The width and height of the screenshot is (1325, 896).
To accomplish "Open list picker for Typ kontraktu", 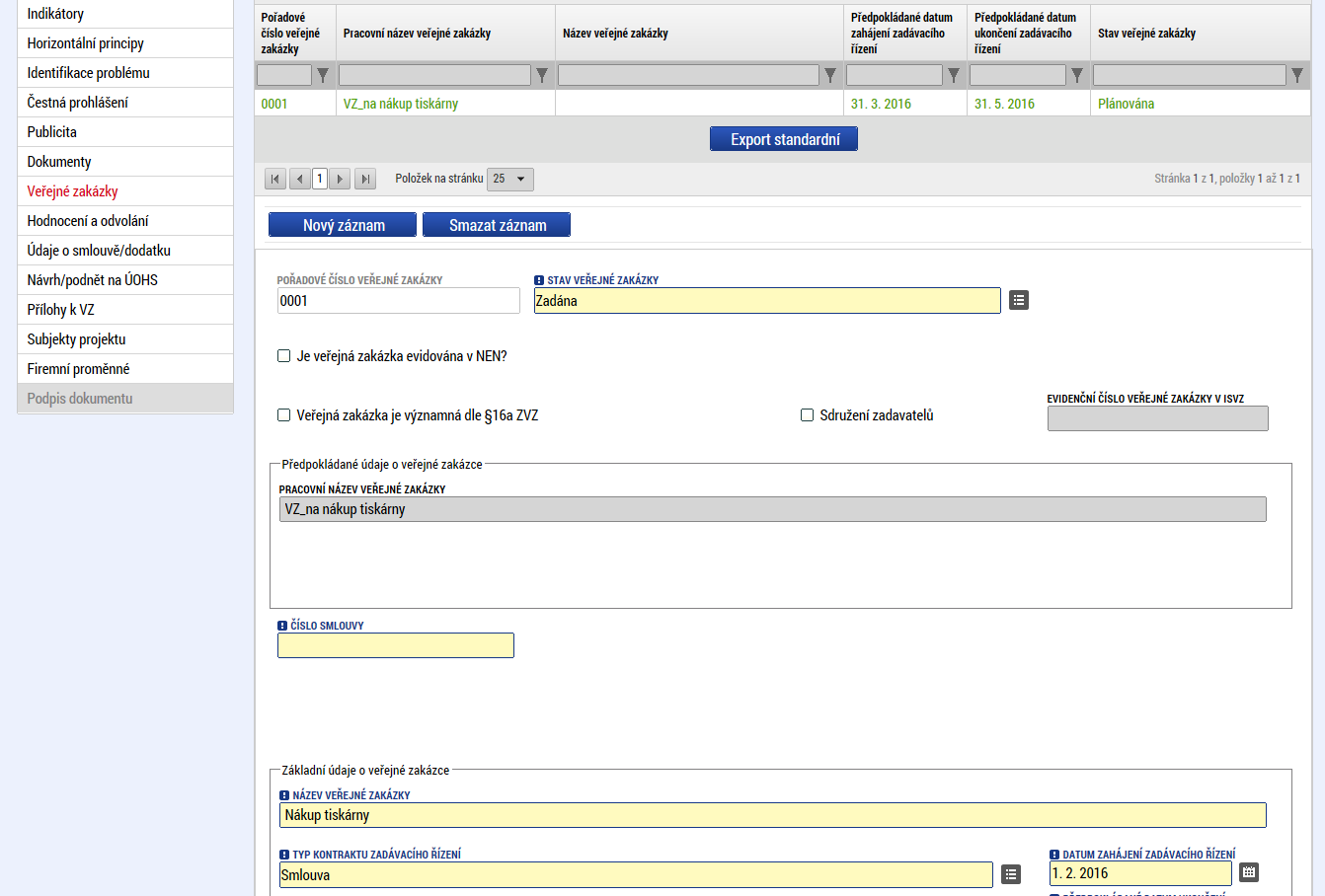I will 1011,874.
